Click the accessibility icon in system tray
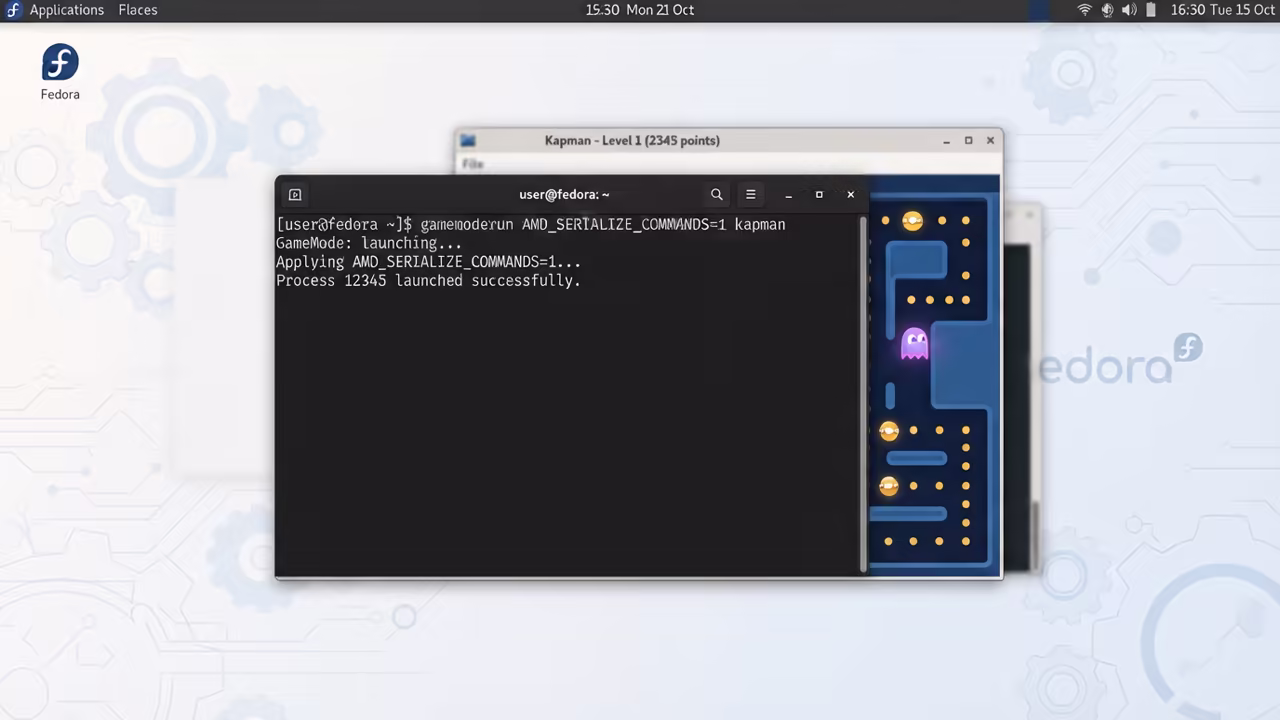This screenshot has width=1280, height=720. [x=1107, y=10]
